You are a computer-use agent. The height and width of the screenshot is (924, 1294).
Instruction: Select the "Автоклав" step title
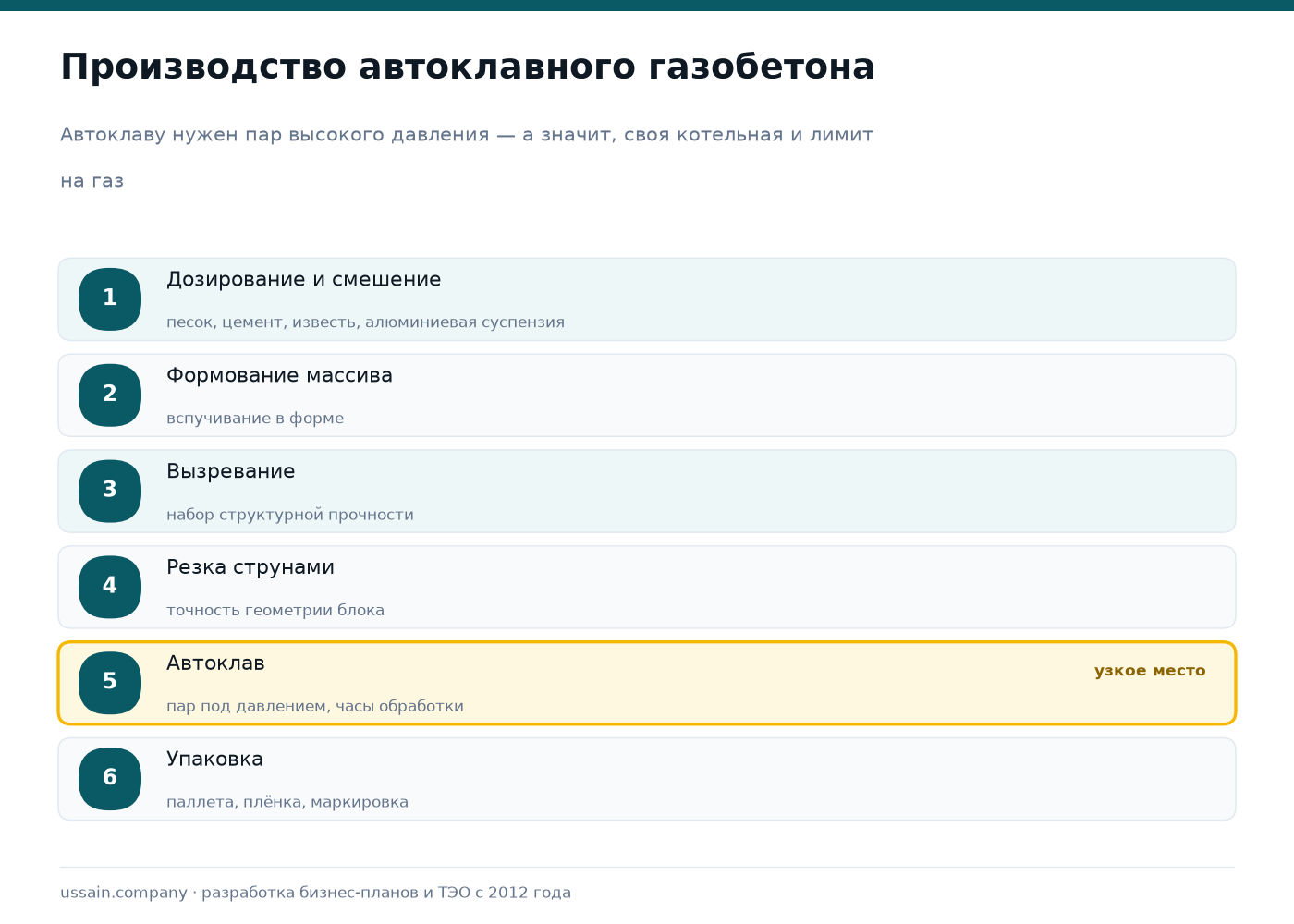[x=215, y=663]
